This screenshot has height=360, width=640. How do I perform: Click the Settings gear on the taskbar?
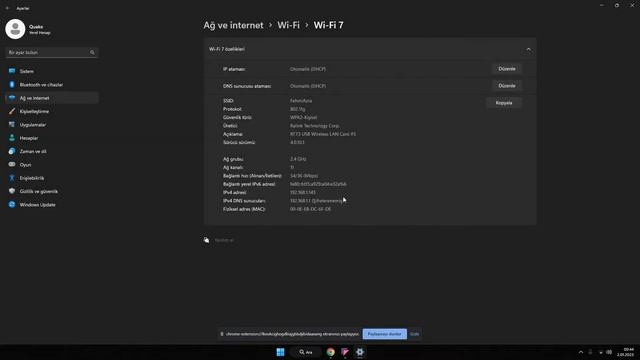360,352
